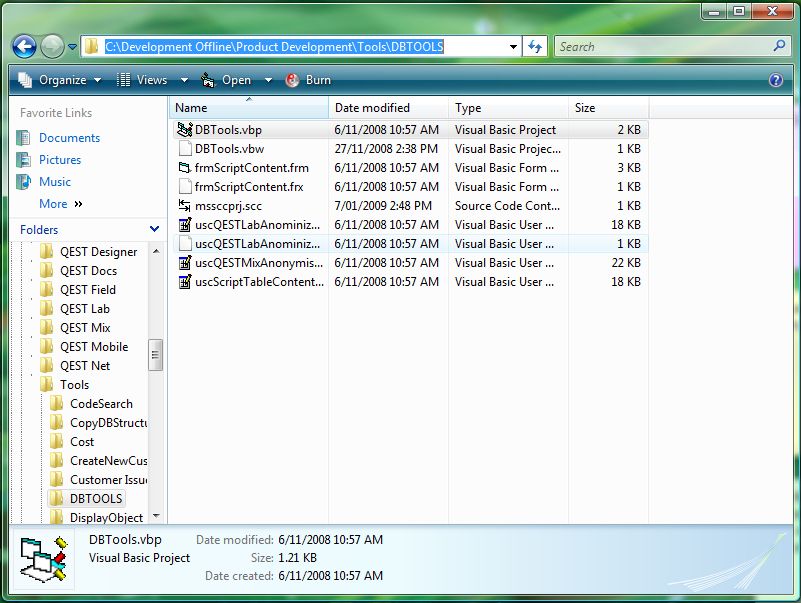Click the search magnifier icon
Viewport: 801px width, 603px height.
tap(779, 46)
